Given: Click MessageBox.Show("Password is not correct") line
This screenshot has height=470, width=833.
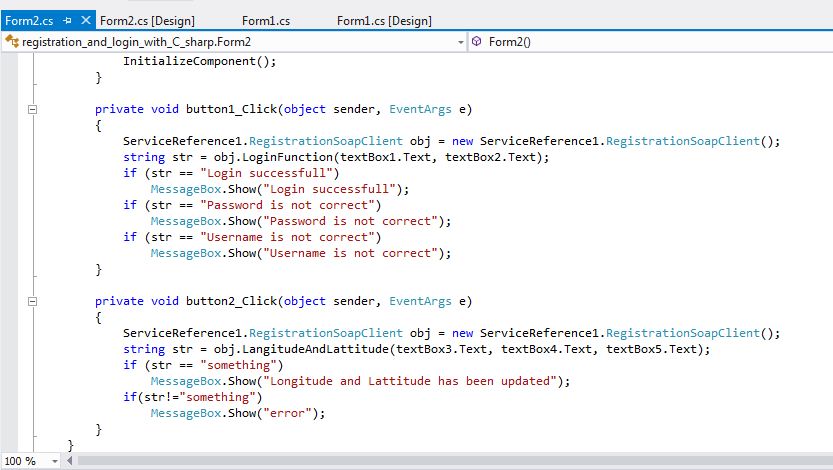Looking at the screenshot, I should [301, 221].
